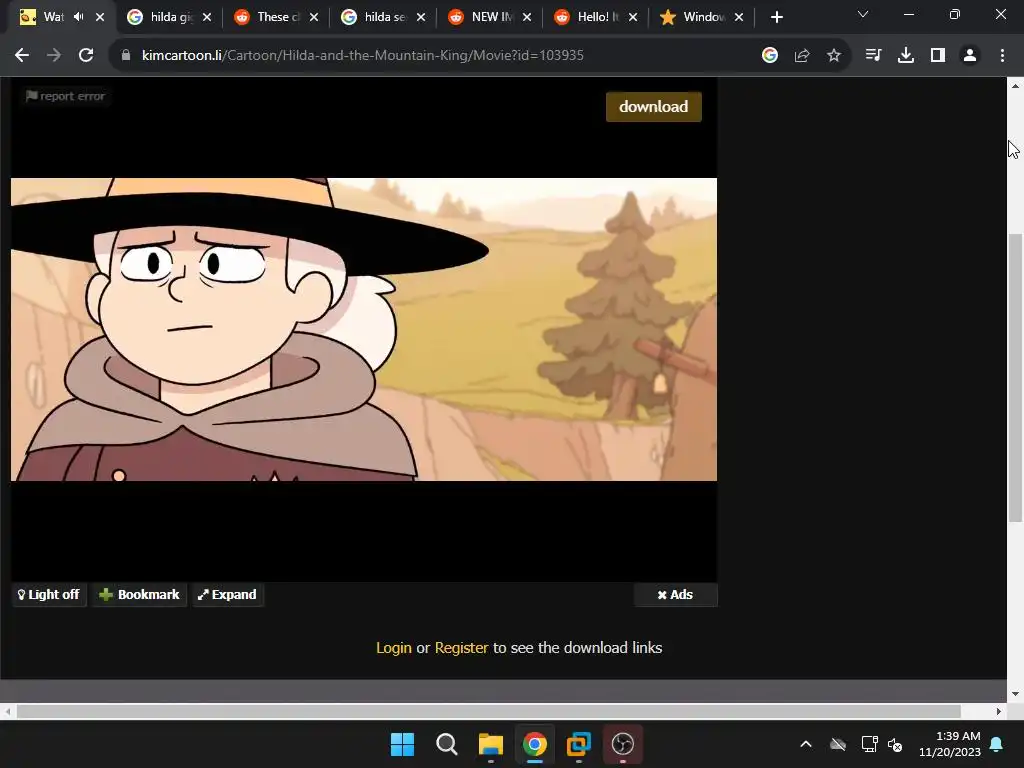
Task: Click the horizontal scrollbar thumb
Action: [488, 711]
